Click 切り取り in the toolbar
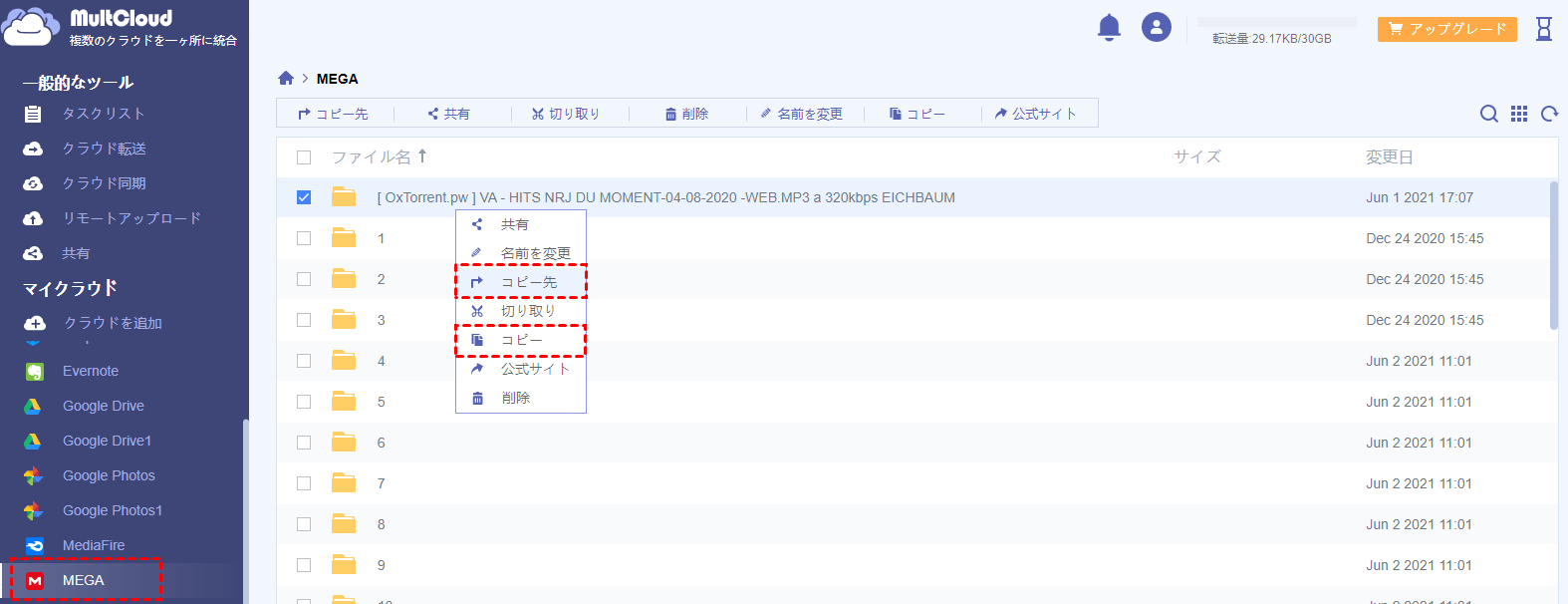Image resolution: width=1568 pixels, height=604 pixels. pos(566,114)
